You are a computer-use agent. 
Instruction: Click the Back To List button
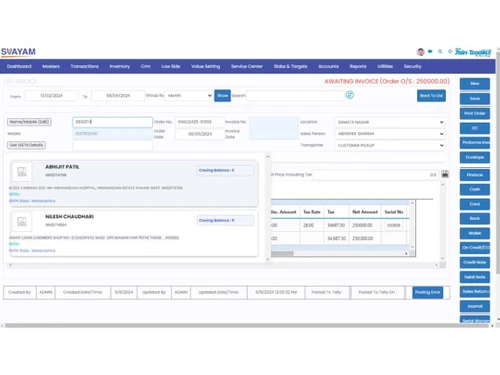(x=431, y=96)
